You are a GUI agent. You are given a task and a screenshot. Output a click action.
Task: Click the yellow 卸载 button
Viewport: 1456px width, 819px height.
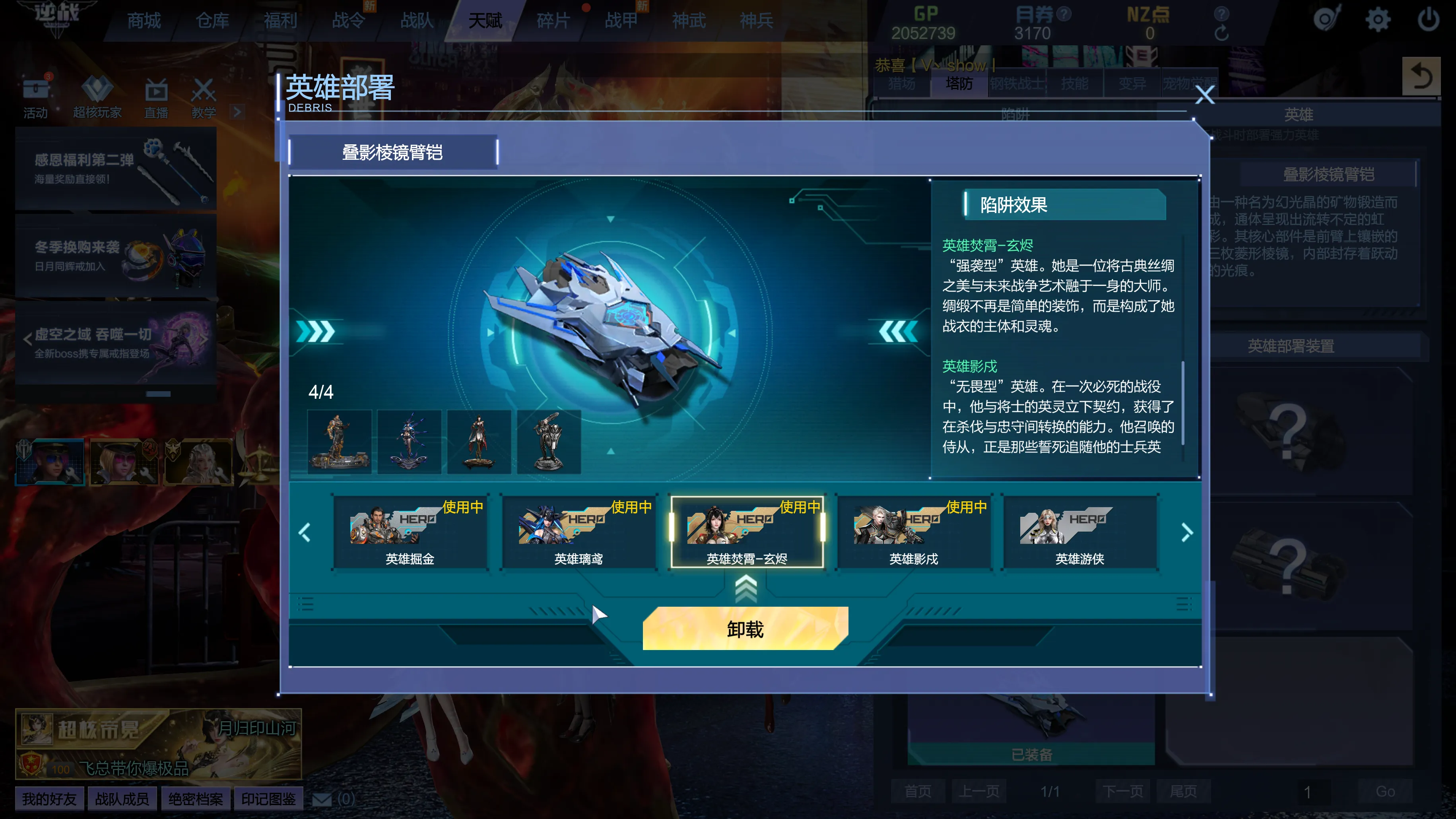tap(745, 629)
